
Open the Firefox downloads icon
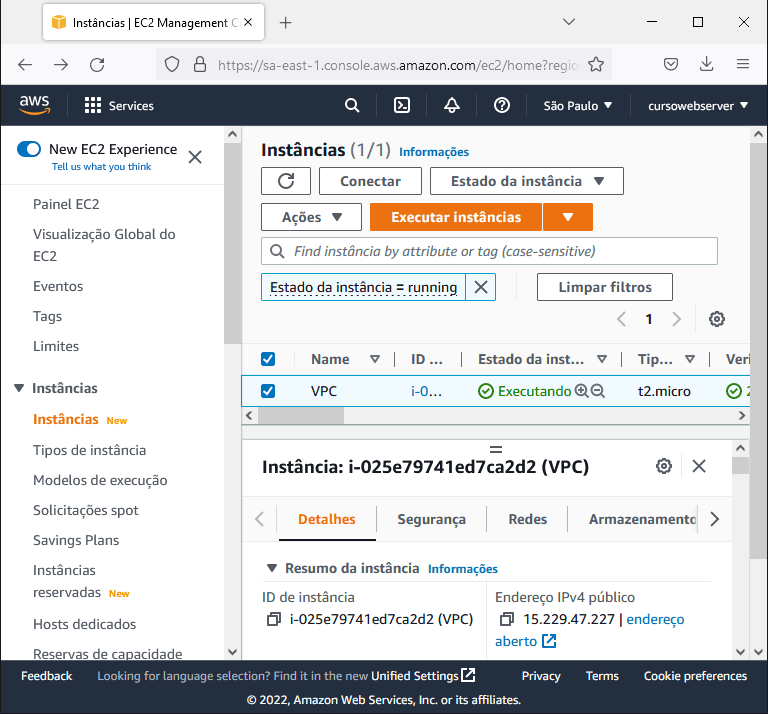pyautogui.click(x=706, y=64)
